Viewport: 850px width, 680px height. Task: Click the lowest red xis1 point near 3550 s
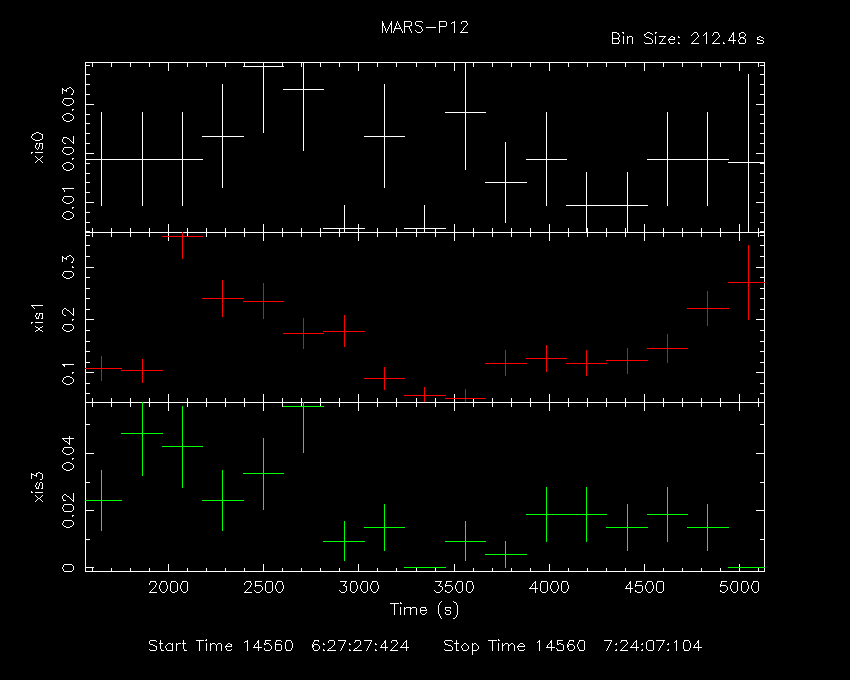coord(465,399)
